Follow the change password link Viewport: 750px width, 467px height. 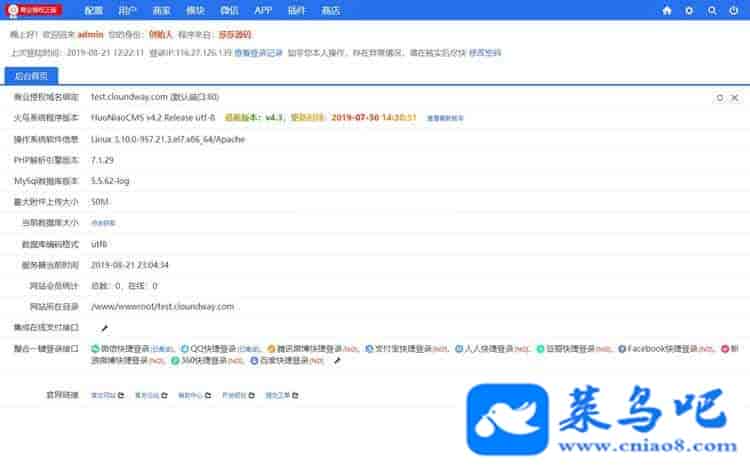pos(485,53)
